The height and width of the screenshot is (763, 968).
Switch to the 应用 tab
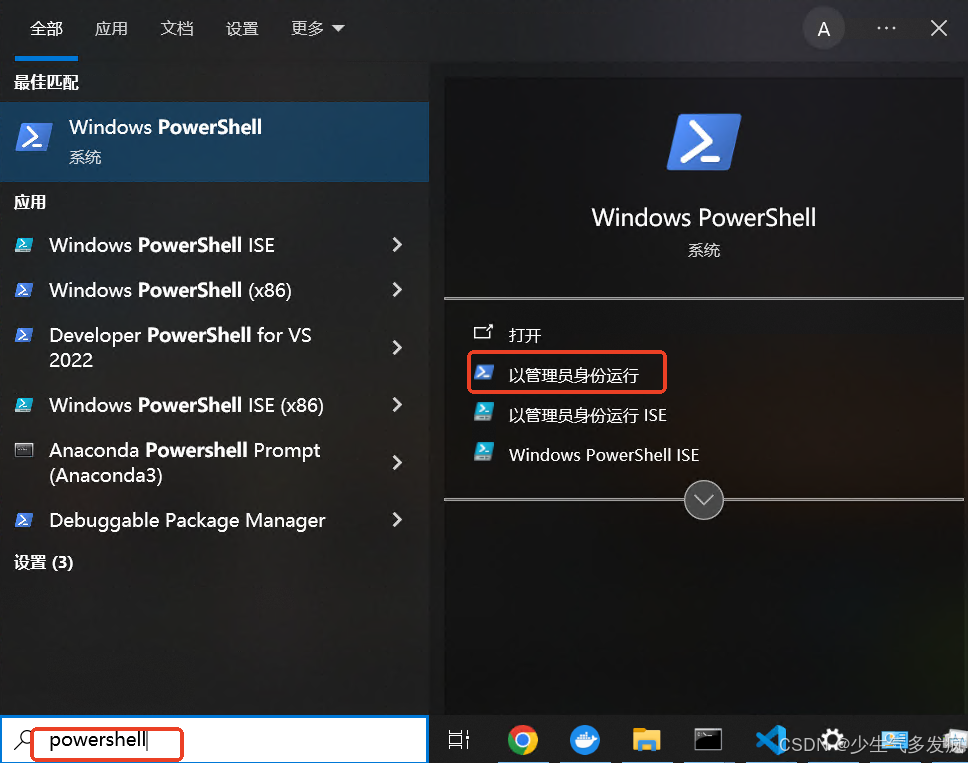click(x=111, y=28)
